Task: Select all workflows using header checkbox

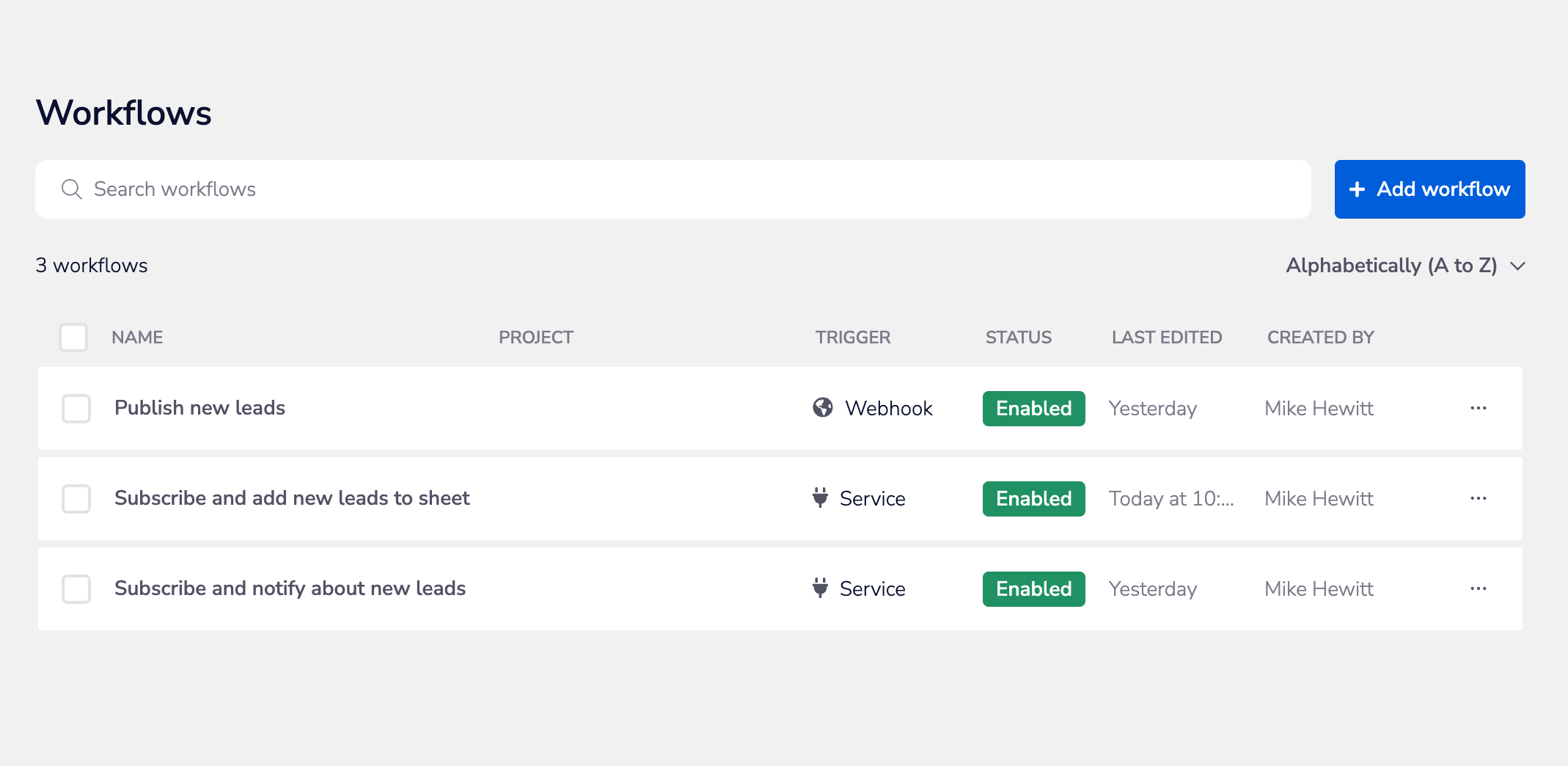Action: coord(73,337)
